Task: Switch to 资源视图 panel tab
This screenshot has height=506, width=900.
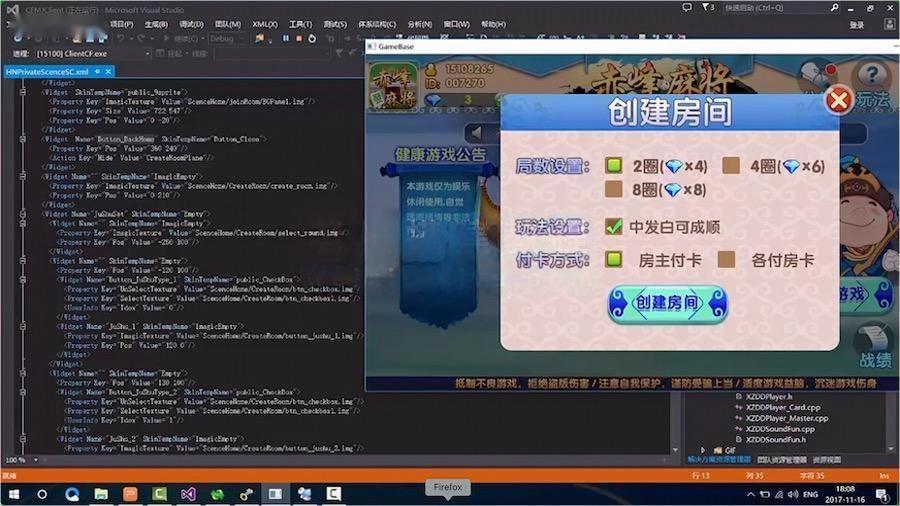Action: [827, 460]
